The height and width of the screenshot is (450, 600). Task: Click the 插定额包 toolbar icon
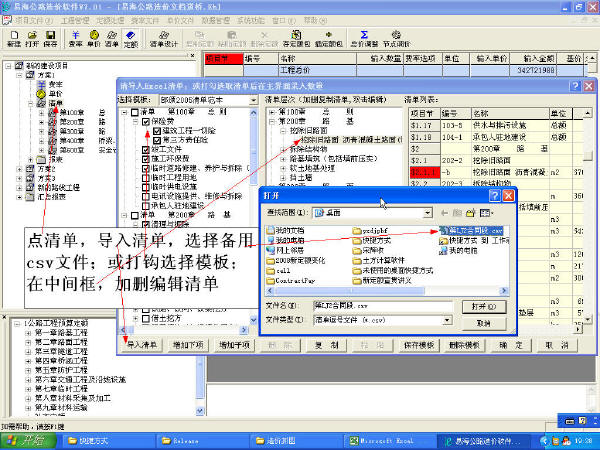pos(329,39)
